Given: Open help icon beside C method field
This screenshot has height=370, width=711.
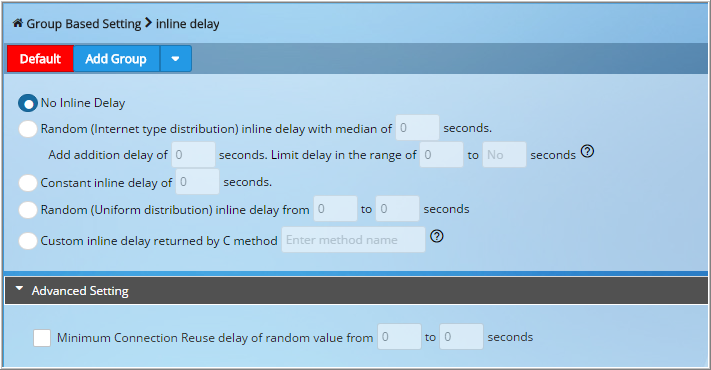Looking at the screenshot, I should pos(437,236).
